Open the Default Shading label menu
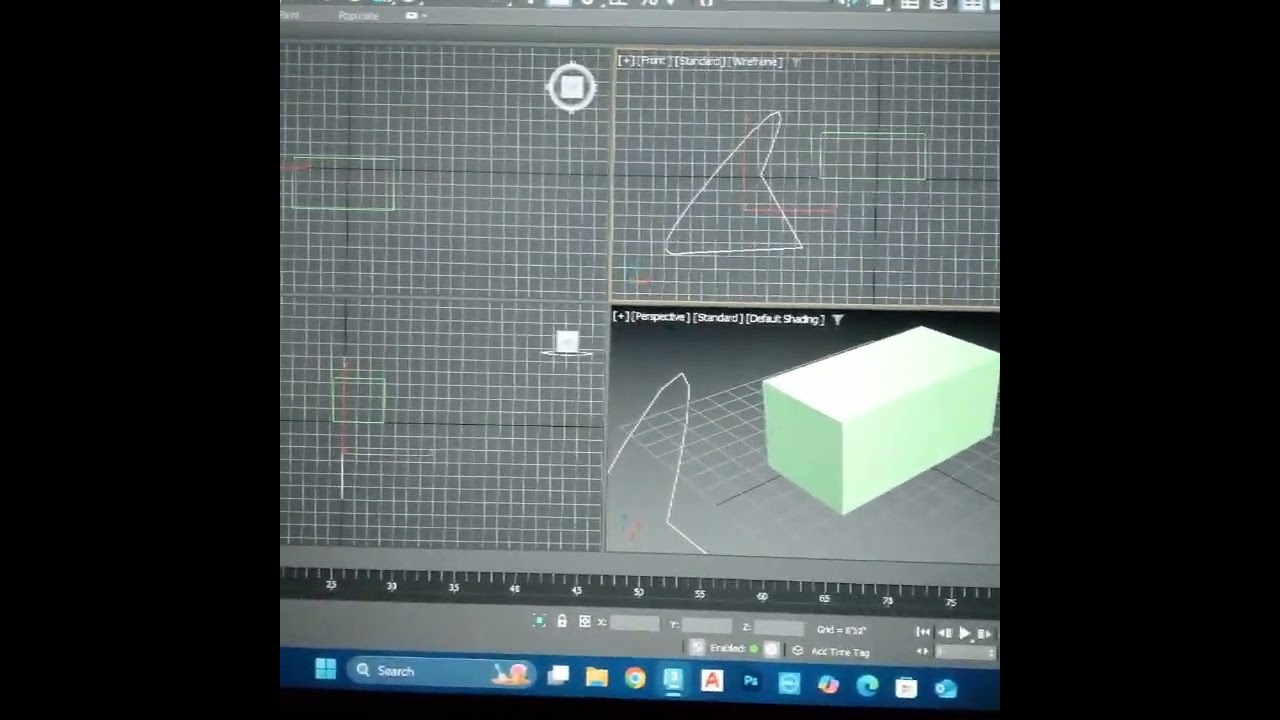The width and height of the screenshot is (1280, 720). [x=785, y=319]
